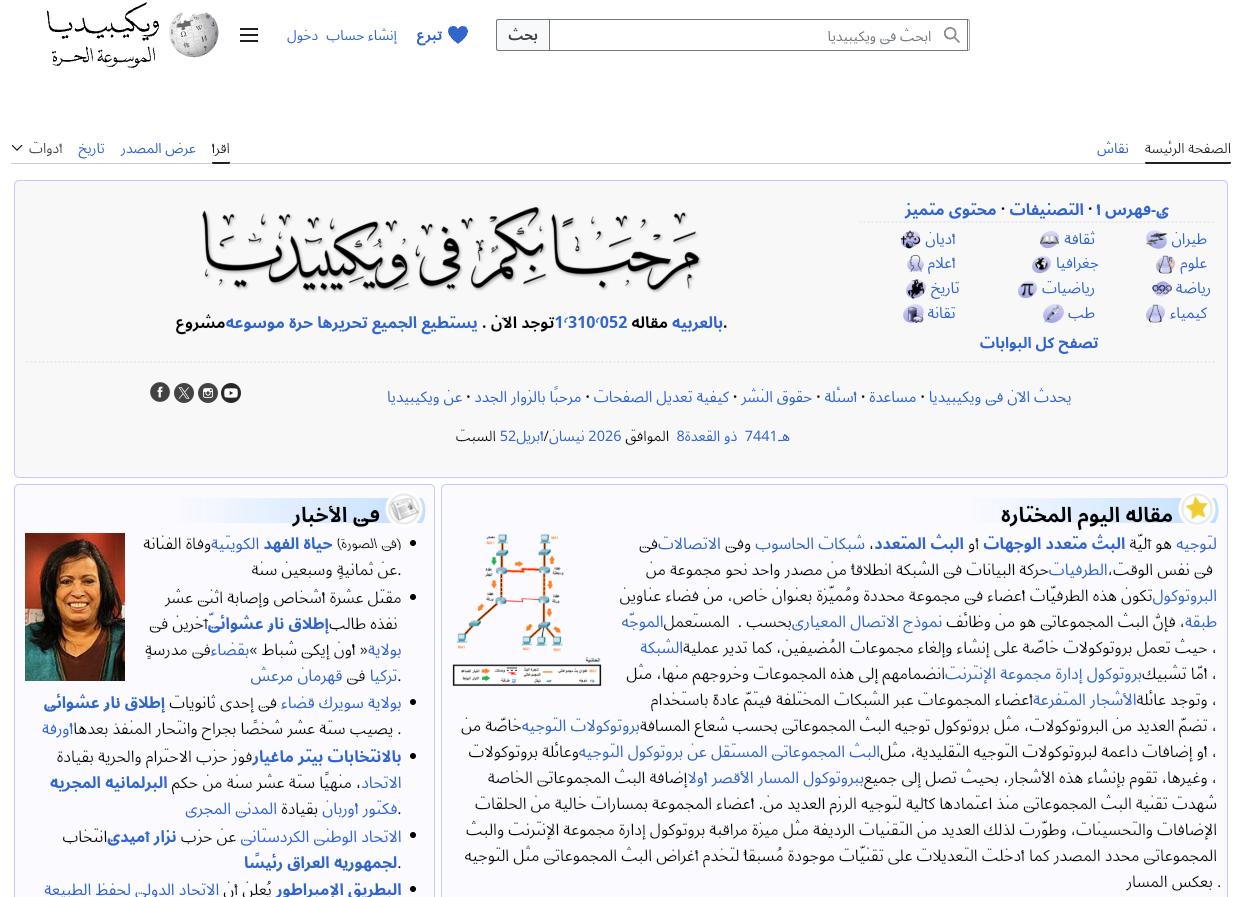Open كيفية تعديل الصفحات editing guide link
The width and height of the screenshot is (1237, 897).
[x=661, y=397]
